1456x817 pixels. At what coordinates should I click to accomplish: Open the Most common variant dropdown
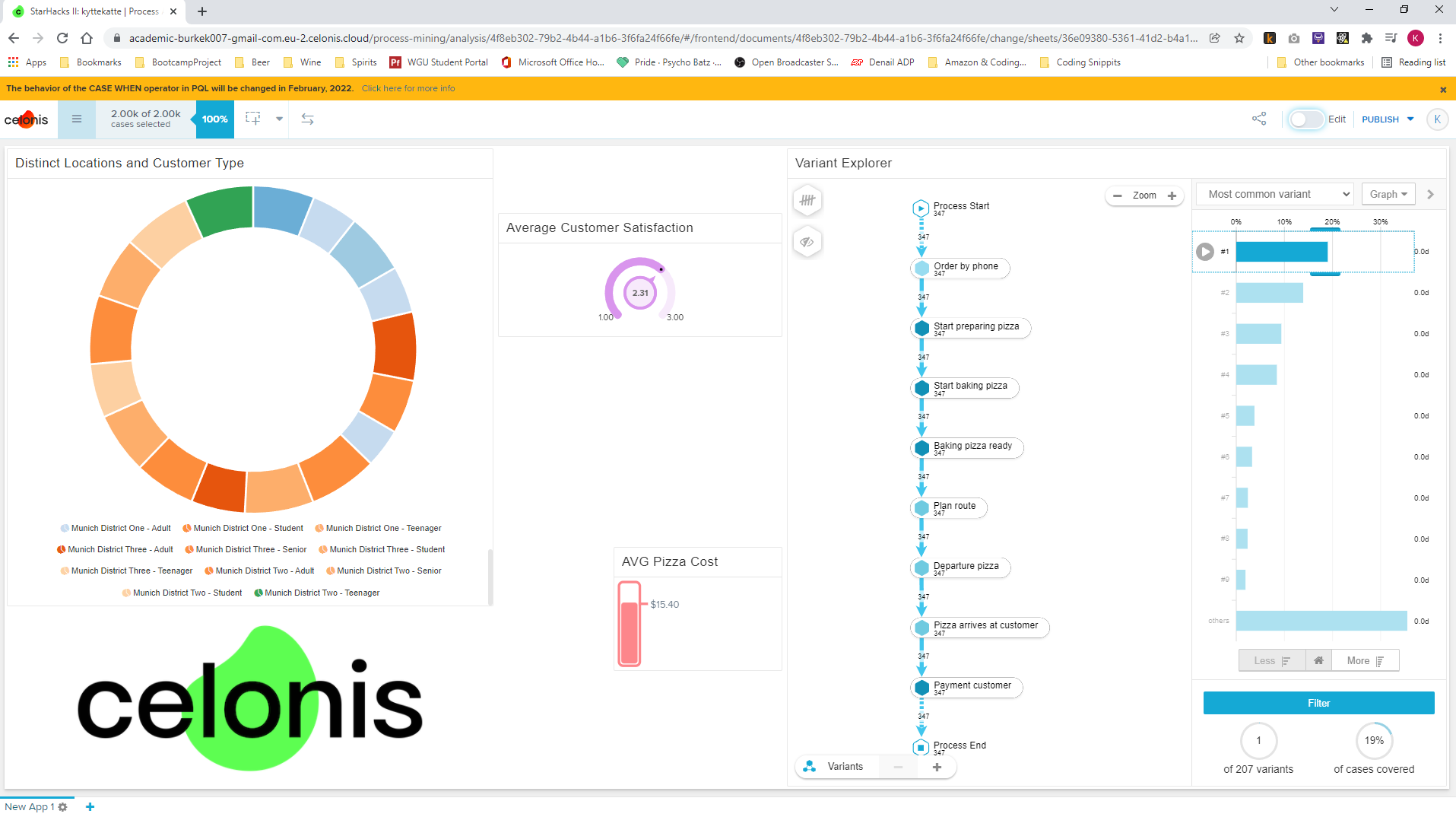point(1276,194)
